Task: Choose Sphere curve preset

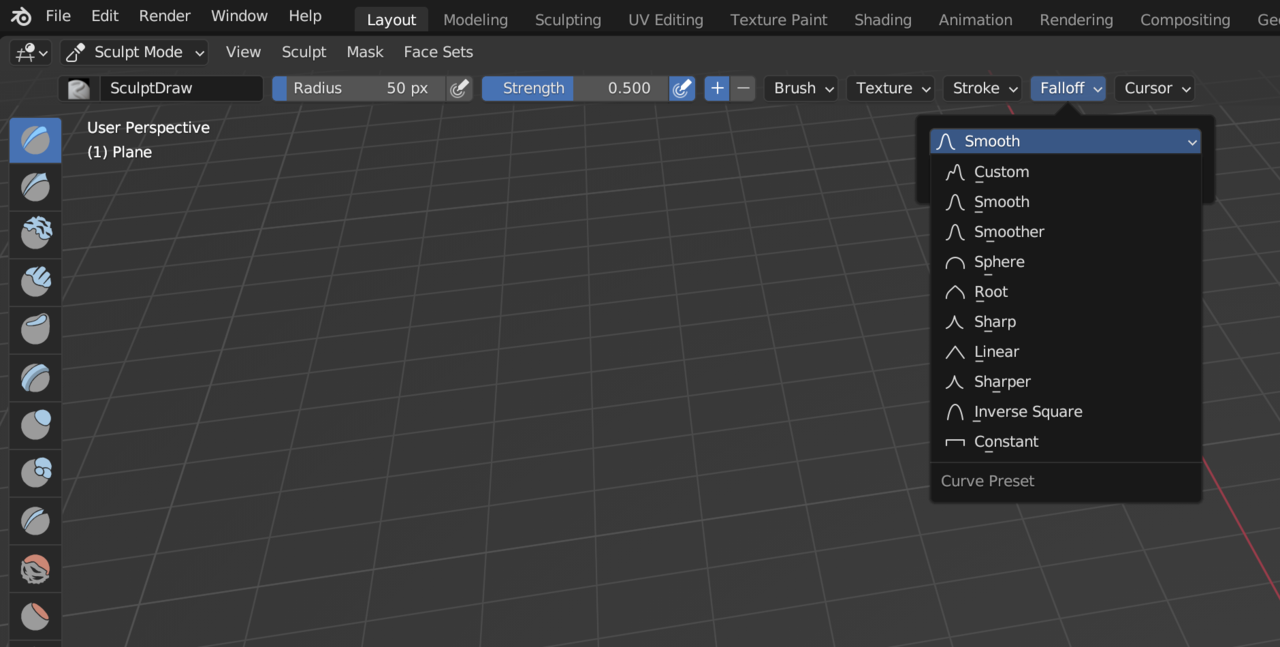Action: [x=1066, y=262]
